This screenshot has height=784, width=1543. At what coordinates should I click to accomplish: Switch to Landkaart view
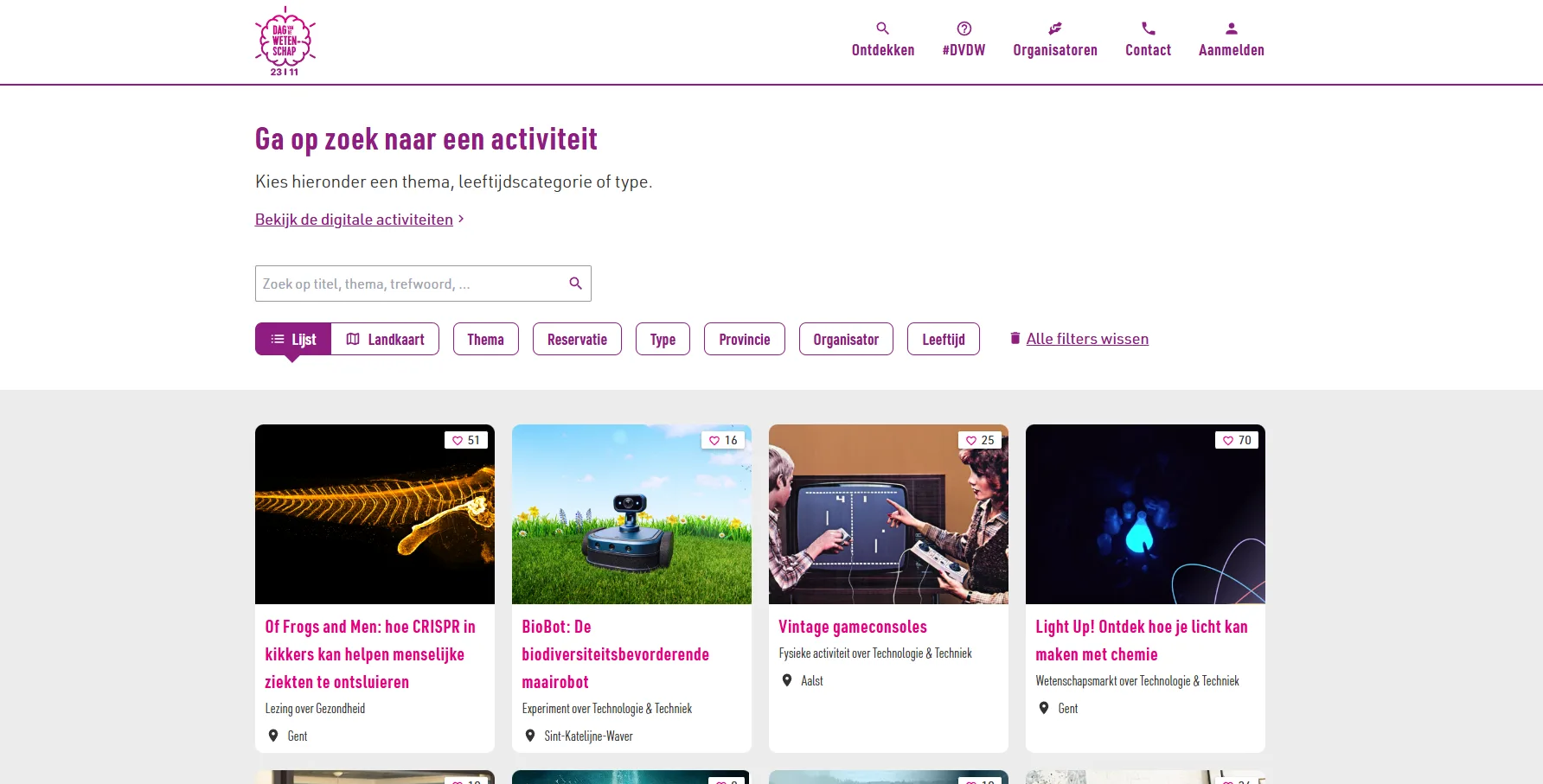click(385, 339)
